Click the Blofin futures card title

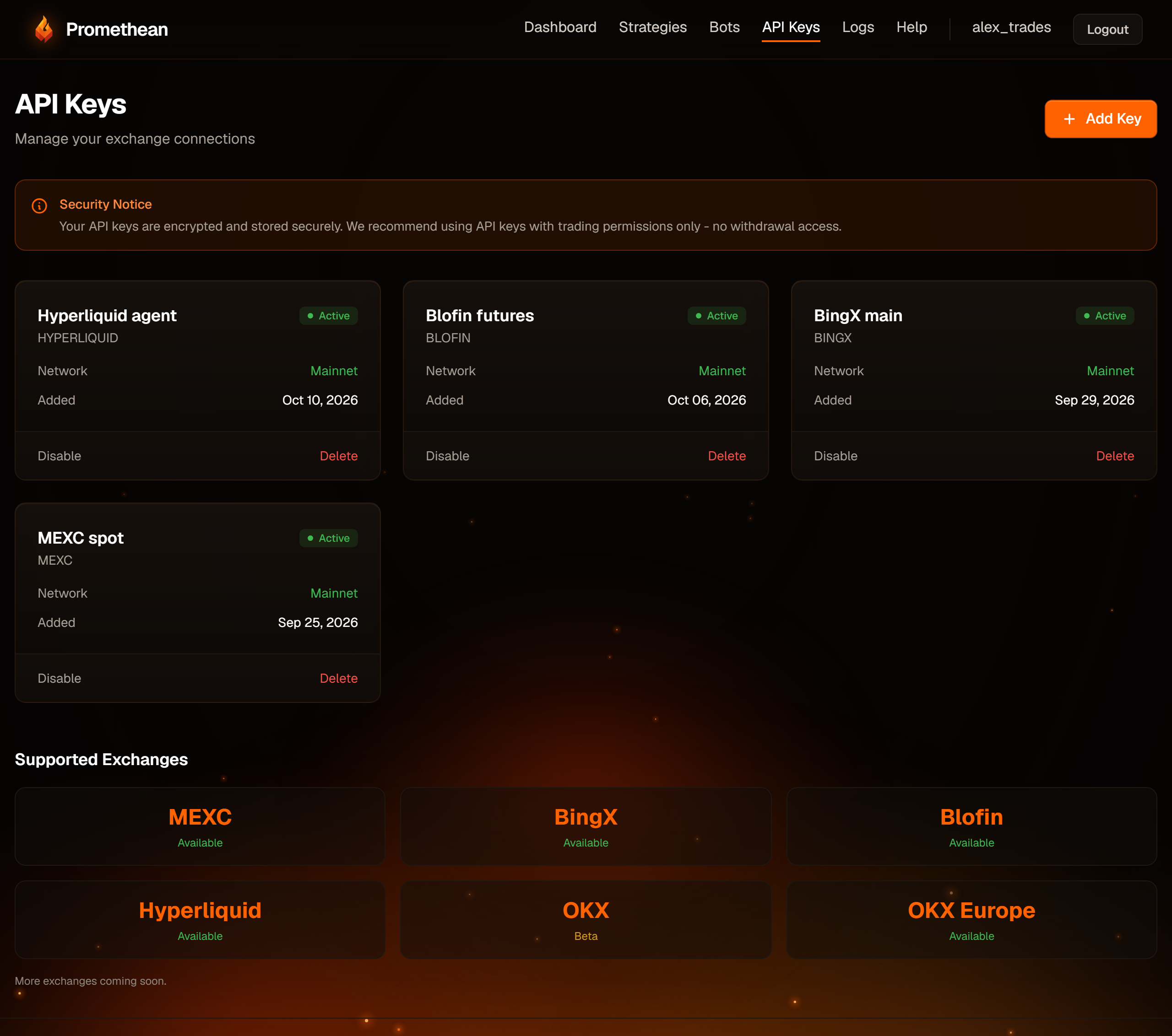point(479,316)
